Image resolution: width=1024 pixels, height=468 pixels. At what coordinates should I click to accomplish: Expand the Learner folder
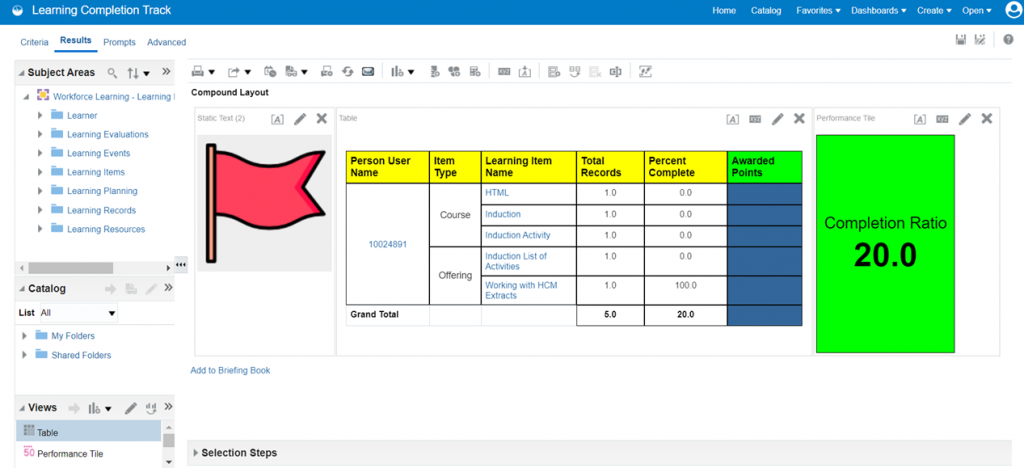tap(40, 116)
